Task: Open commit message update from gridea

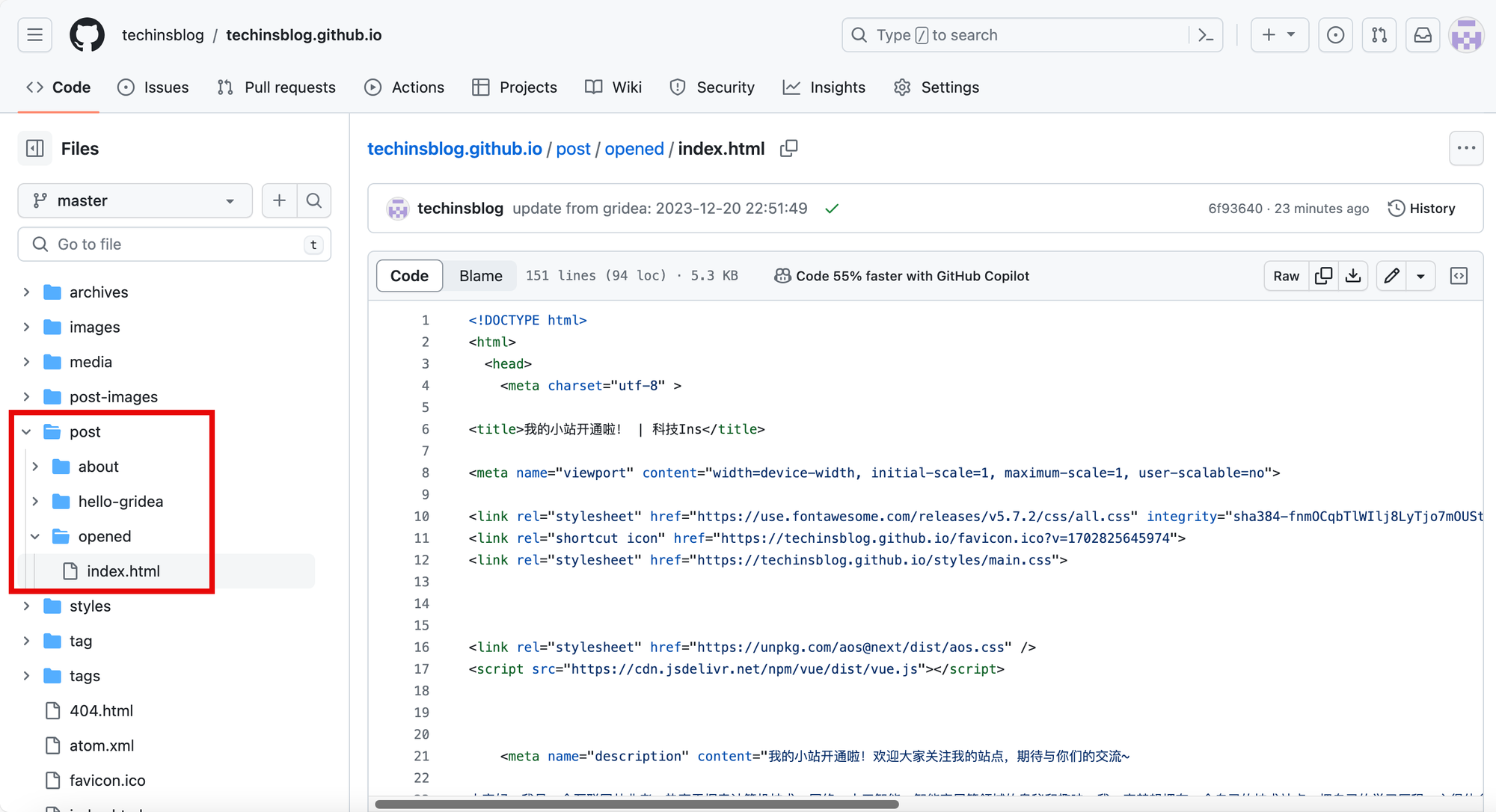Action: pos(660,209)
